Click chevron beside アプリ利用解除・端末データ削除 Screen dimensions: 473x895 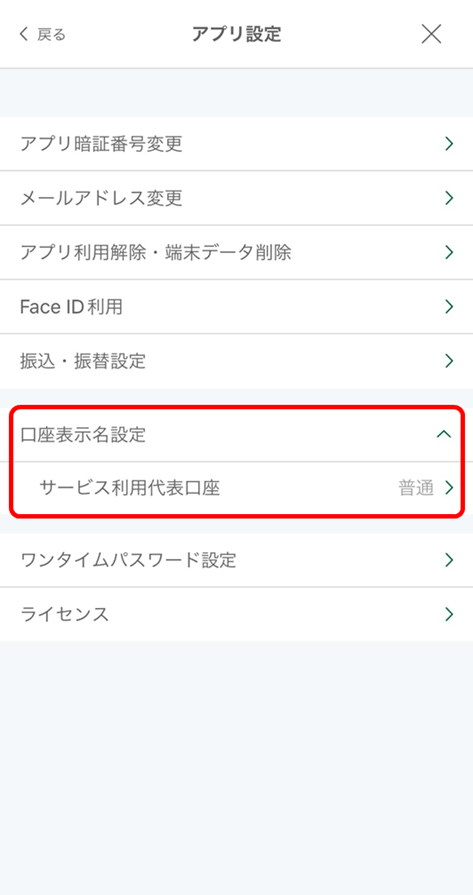coord(449,252)
